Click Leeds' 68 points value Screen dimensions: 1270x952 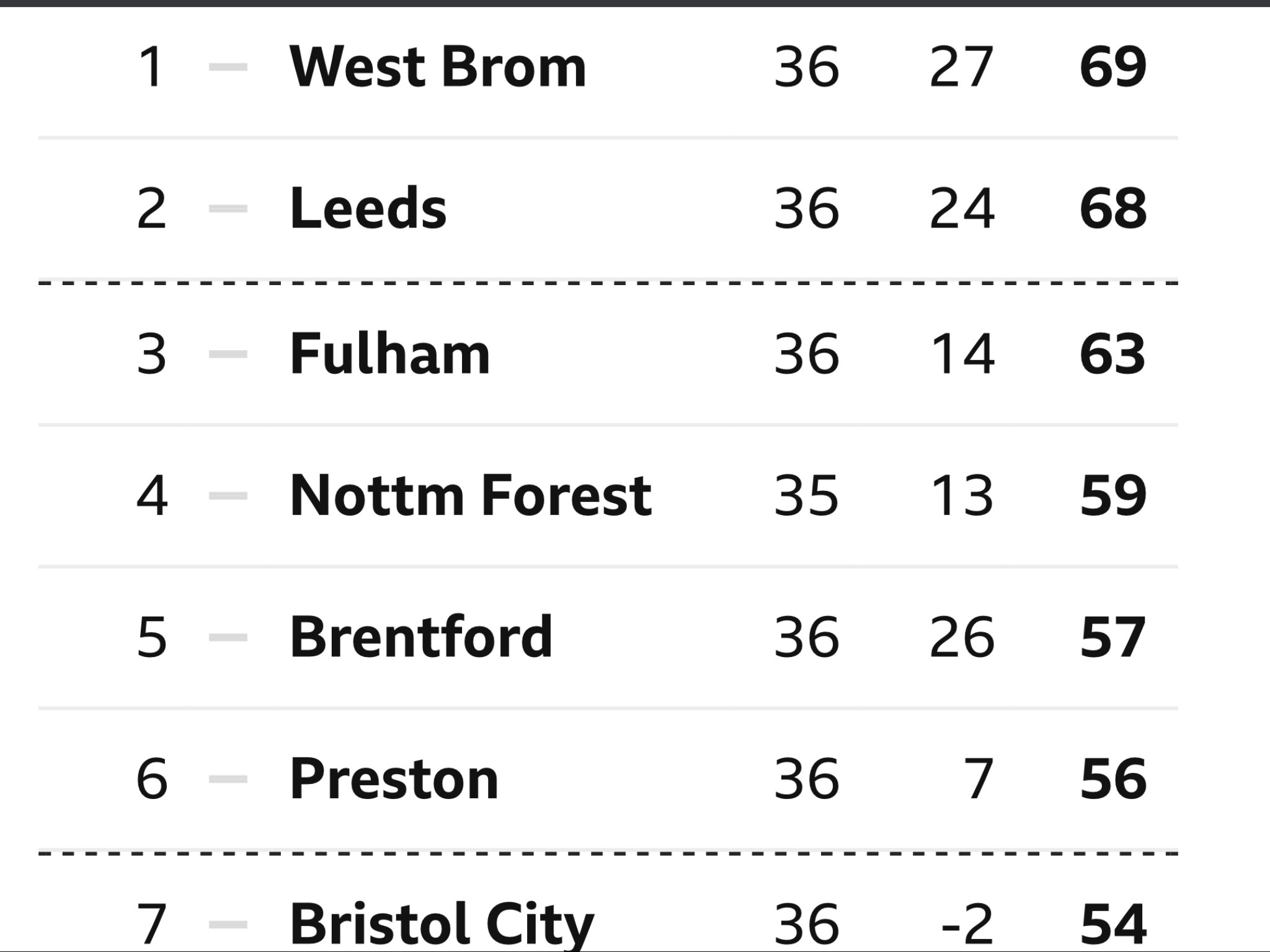pyautogui.click(x=1113, y=208)
